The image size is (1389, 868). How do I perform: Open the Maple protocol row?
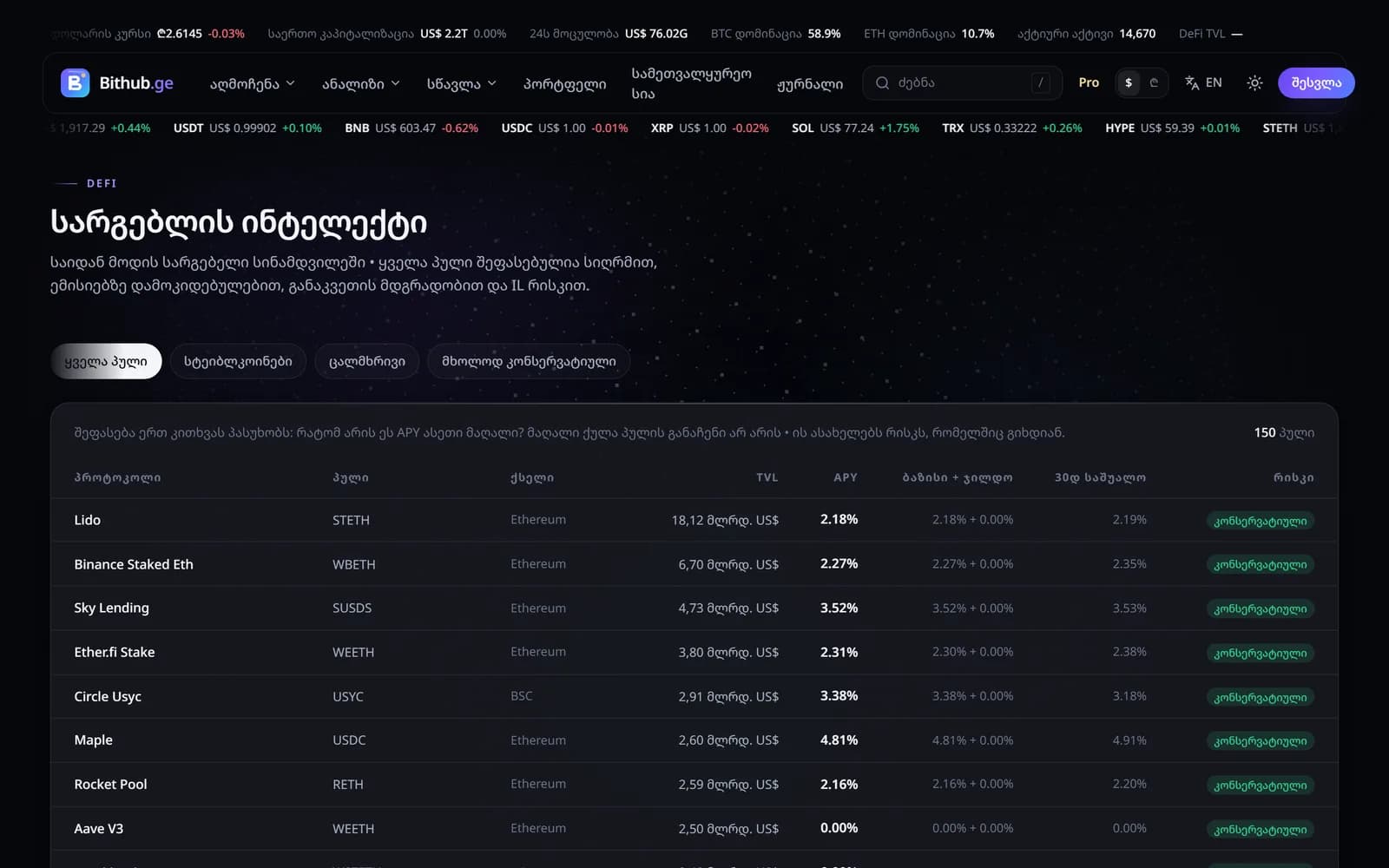pos(694,740)
